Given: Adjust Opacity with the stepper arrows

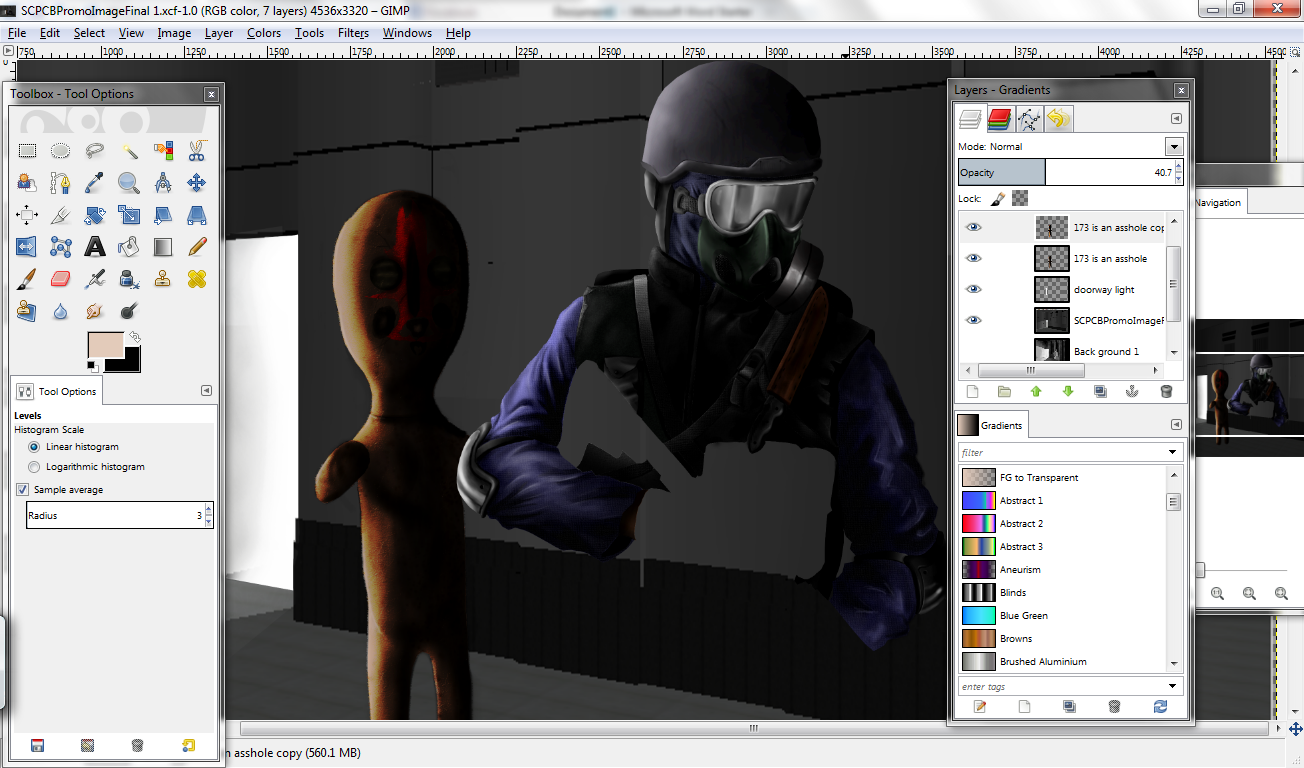Looking at the screenshot, I should [x=1179, y=172].
